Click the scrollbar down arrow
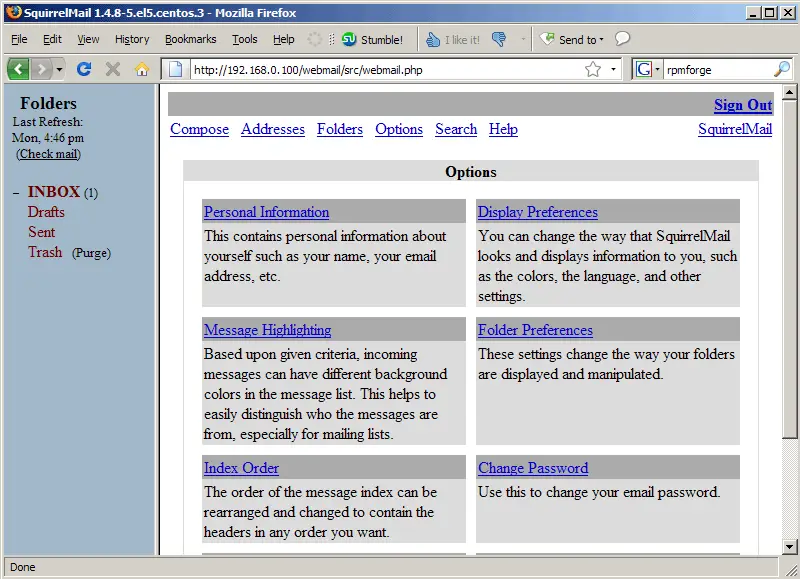Viewport: 800px width, 579px height. tap(789, 547)
